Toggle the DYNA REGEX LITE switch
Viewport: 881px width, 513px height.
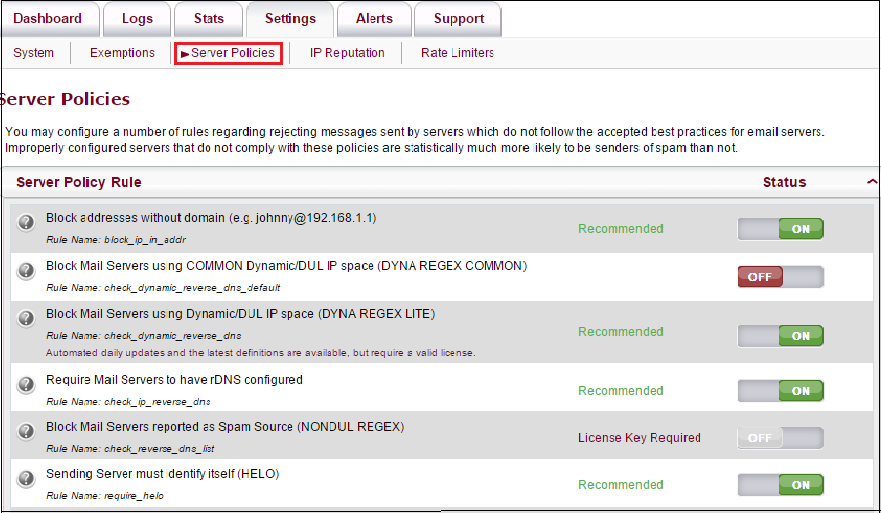pos(780,336)
